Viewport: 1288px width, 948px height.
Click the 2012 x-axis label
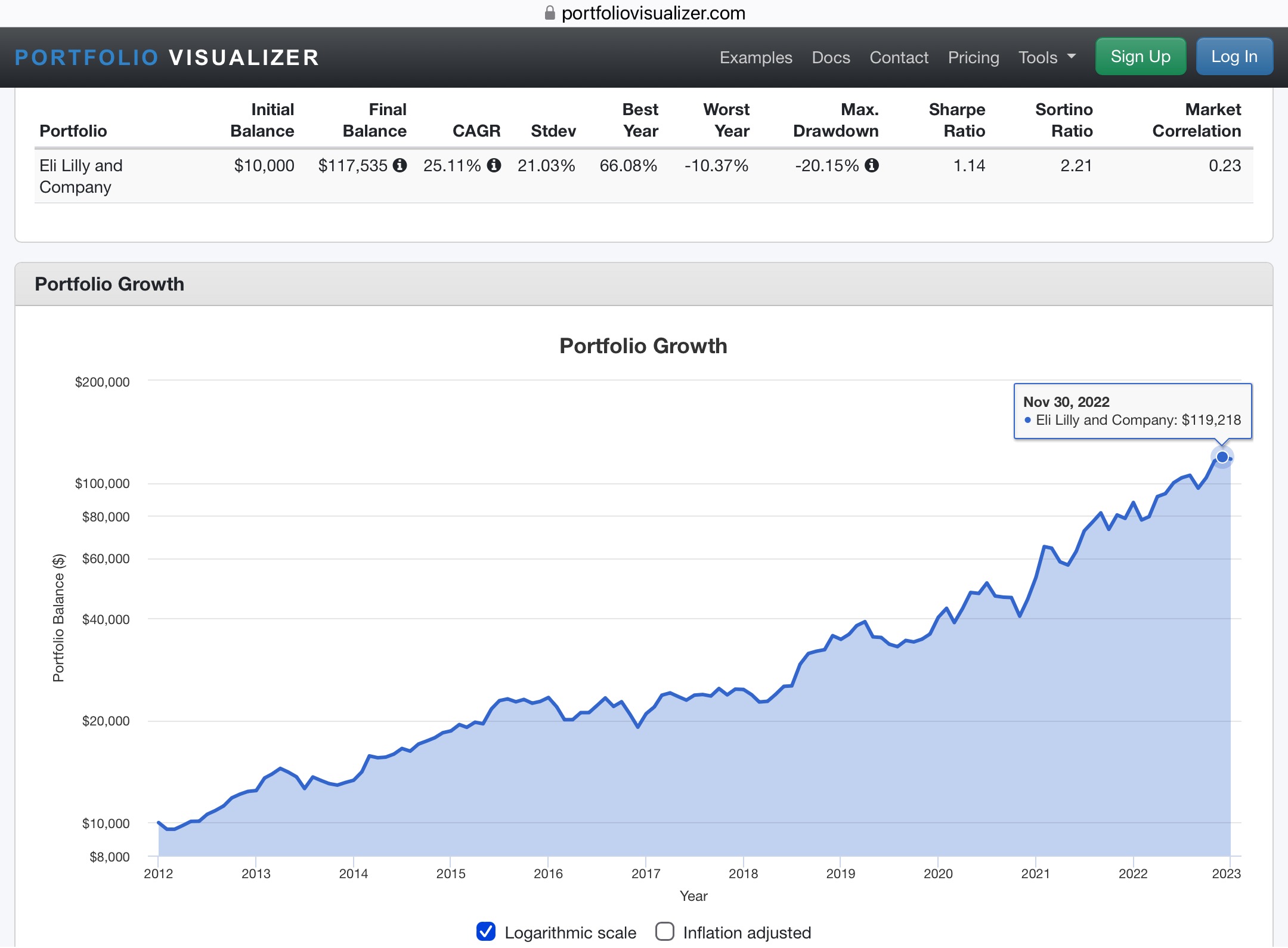pos(158,873)
